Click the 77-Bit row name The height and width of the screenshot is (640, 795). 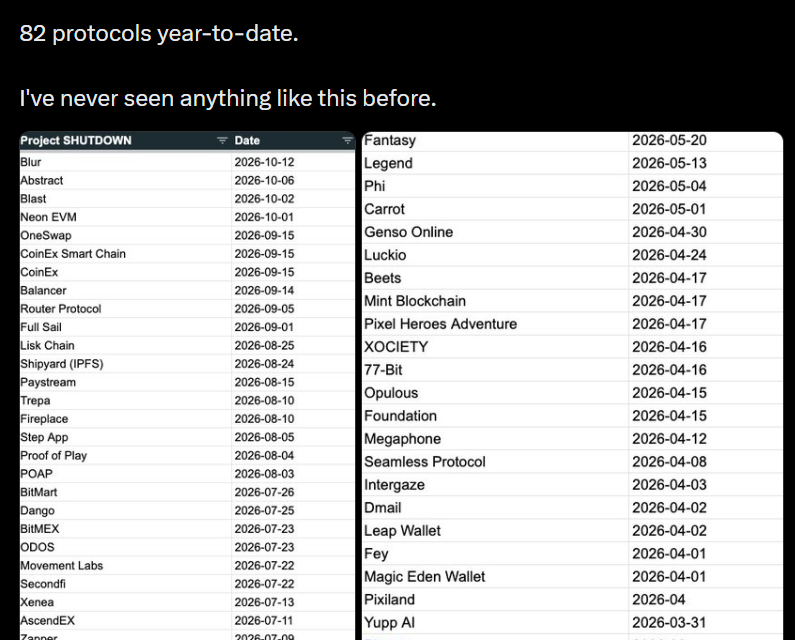point(383,370)
